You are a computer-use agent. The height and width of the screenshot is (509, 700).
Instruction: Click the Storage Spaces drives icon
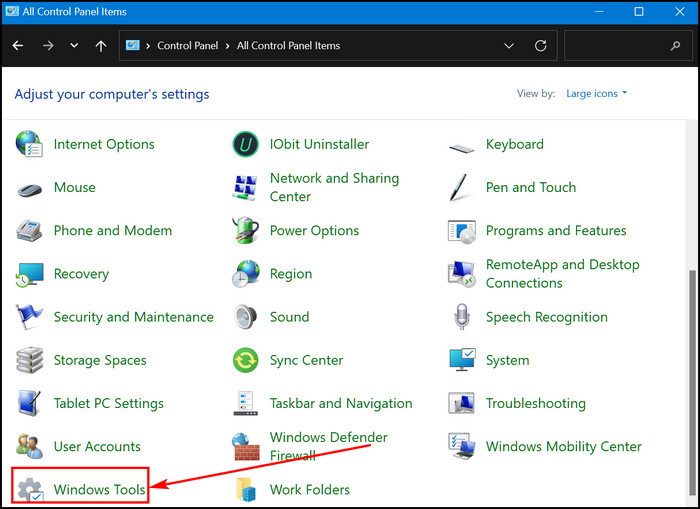29,360
